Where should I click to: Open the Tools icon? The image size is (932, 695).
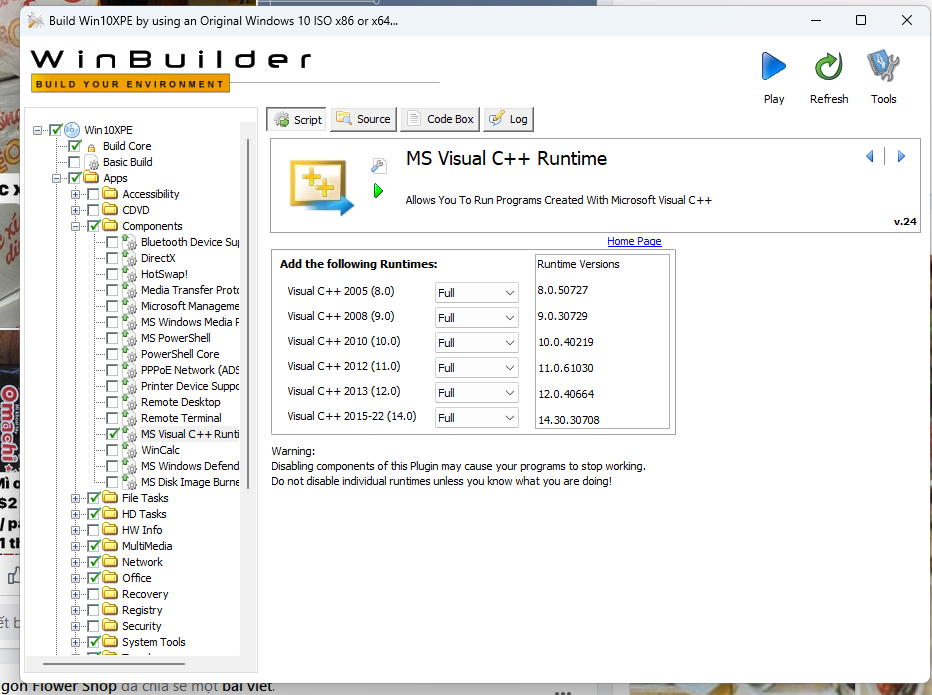[x=883, y=66]
